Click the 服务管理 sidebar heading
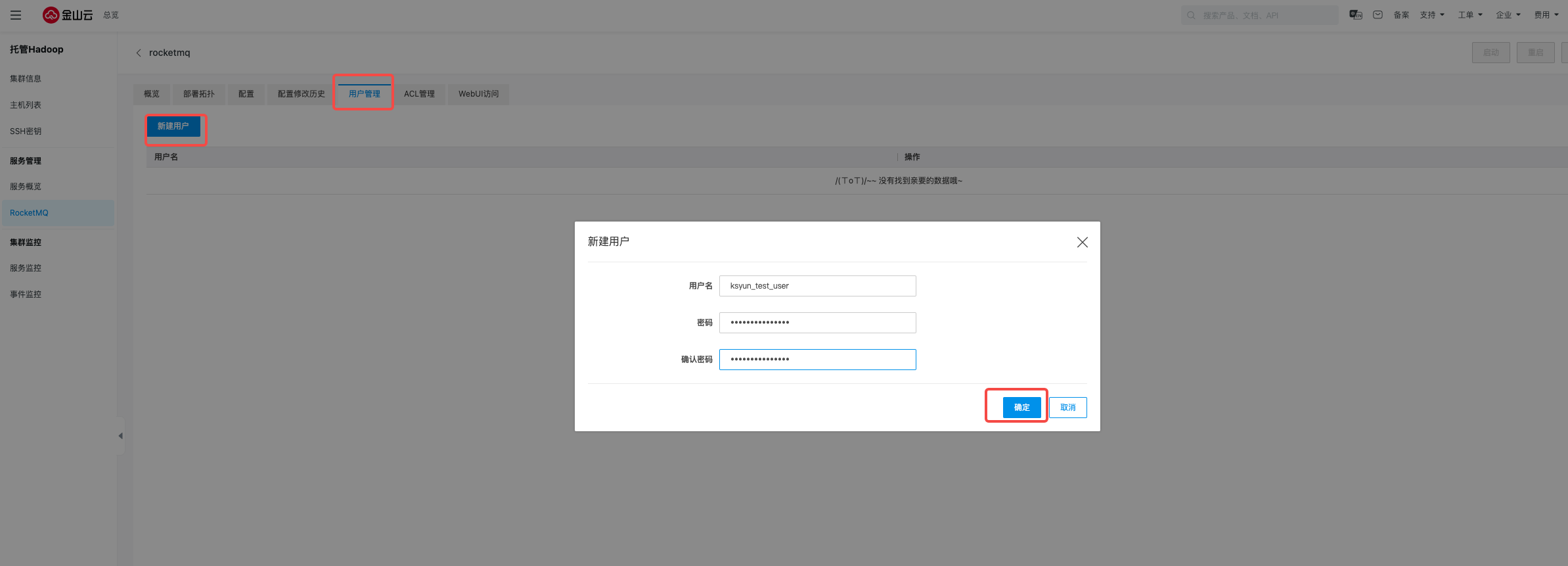The width and height of the screenshot is (1568, 566). tap(26, 161)
